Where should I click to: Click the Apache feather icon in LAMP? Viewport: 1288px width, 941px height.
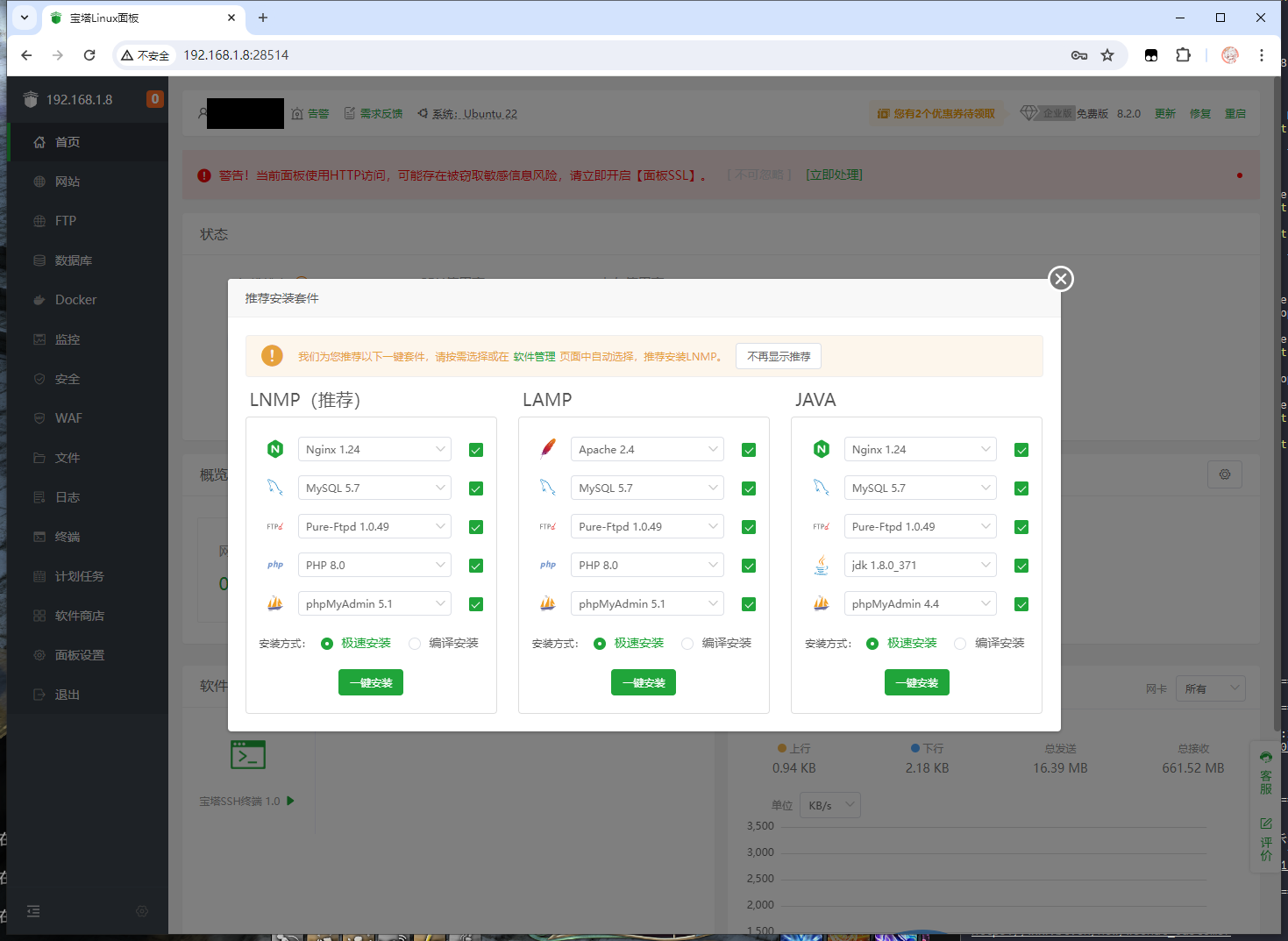[x=548, y=449]
